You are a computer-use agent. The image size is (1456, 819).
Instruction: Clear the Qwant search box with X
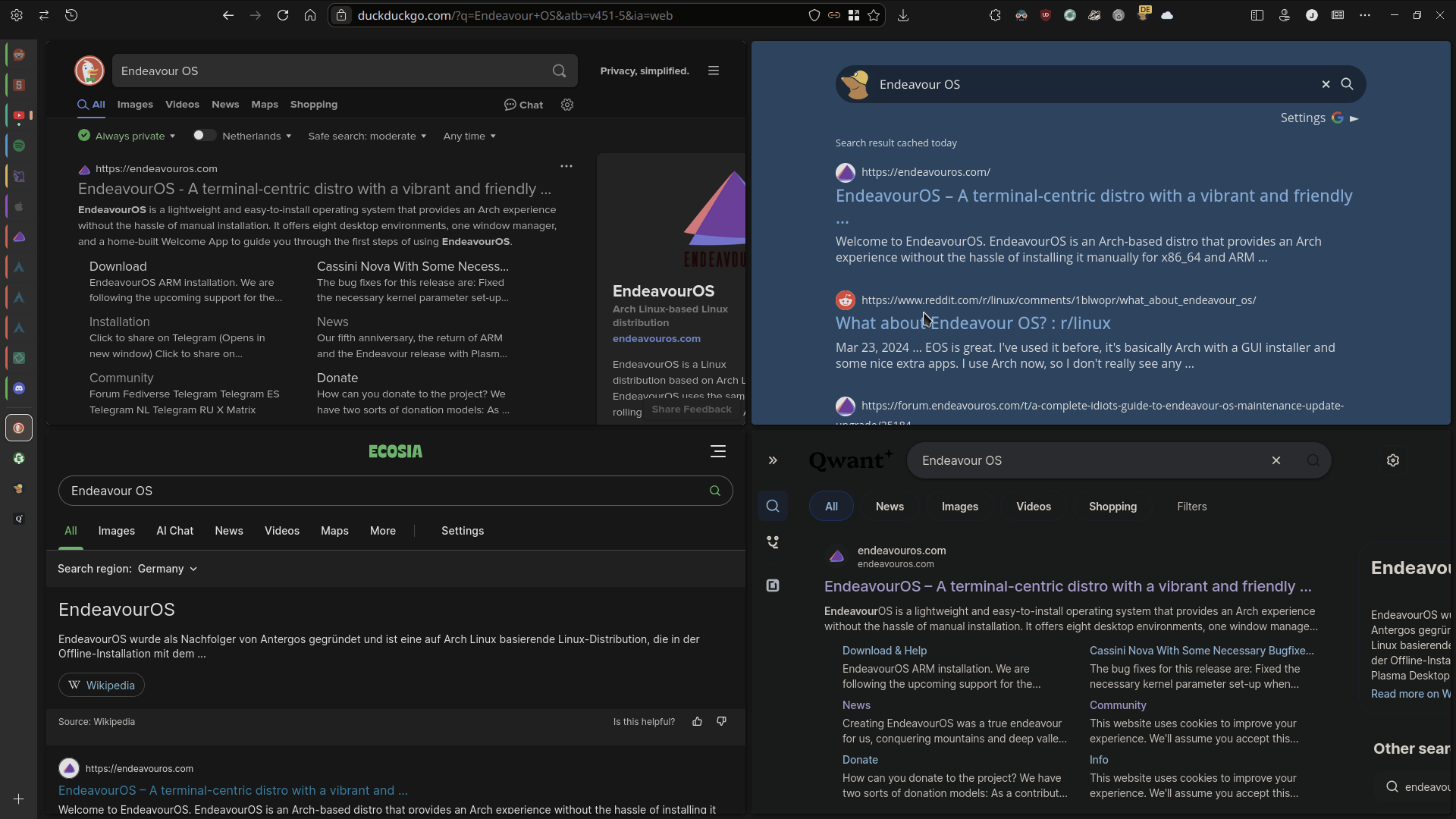[1276, 460]
